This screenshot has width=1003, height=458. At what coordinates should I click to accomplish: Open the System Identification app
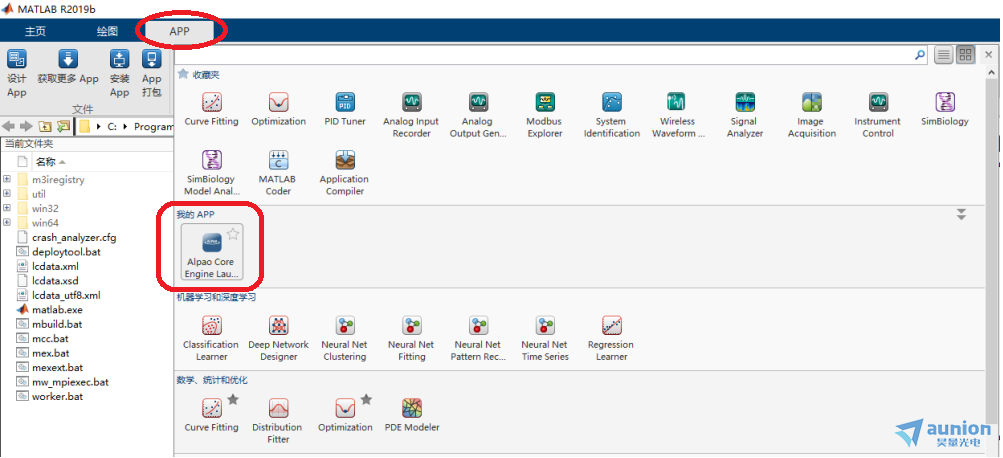pyautogui.click(x=612, y=115)
